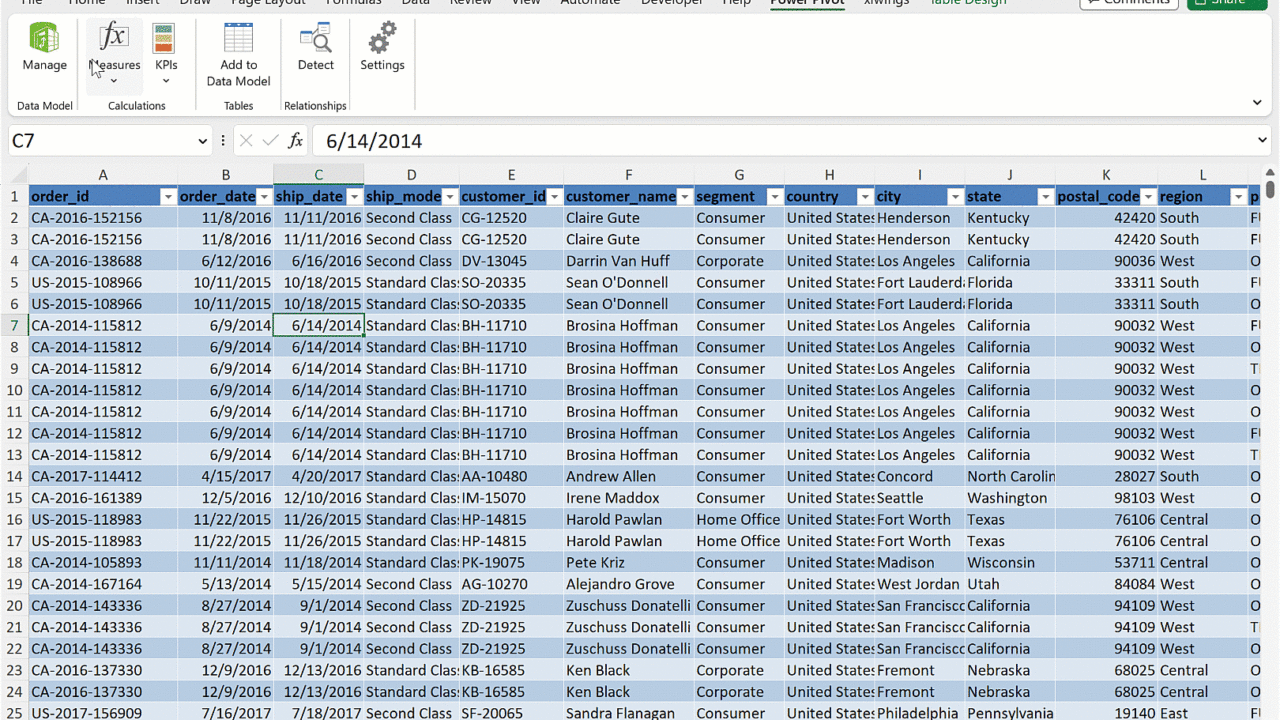Screen dimensions: 1280x720
Task: Switch to the Table Design tab
Action: click(967, 3)
